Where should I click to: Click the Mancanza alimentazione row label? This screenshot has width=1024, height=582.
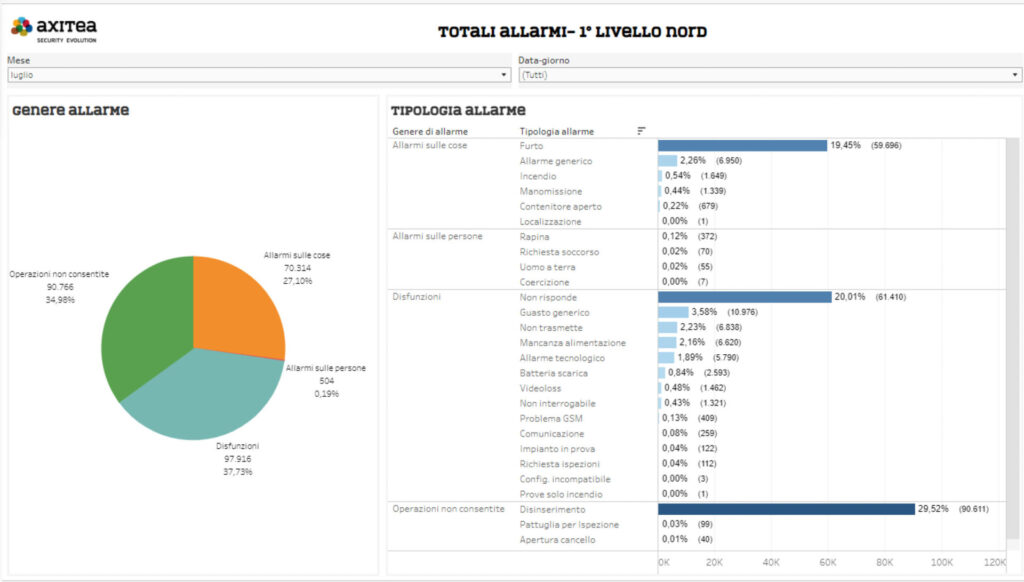click(x=572, y=343)
